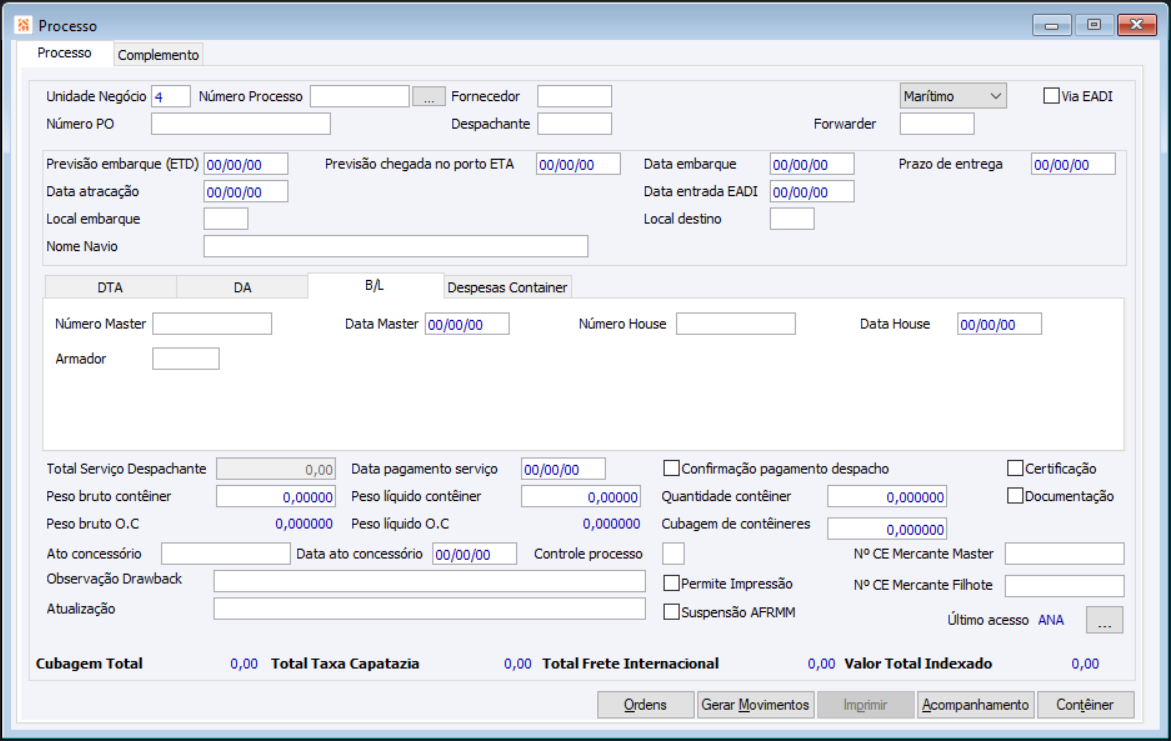The image size is (1171, 741).
Task: Open Acompanhamento
Action: click(975, 705)
